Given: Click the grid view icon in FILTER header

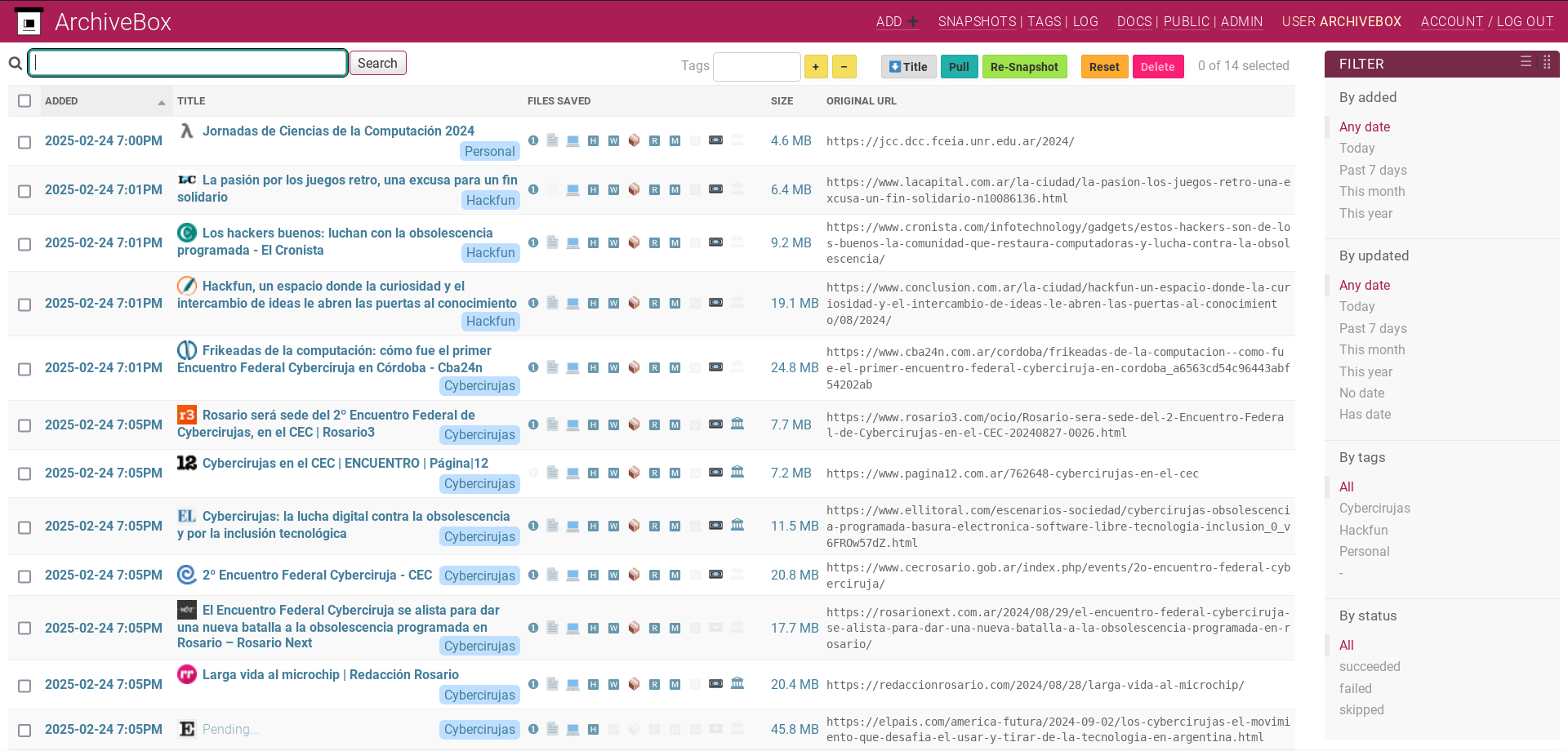Looking at the screenshot, I should coord(1547,62).
